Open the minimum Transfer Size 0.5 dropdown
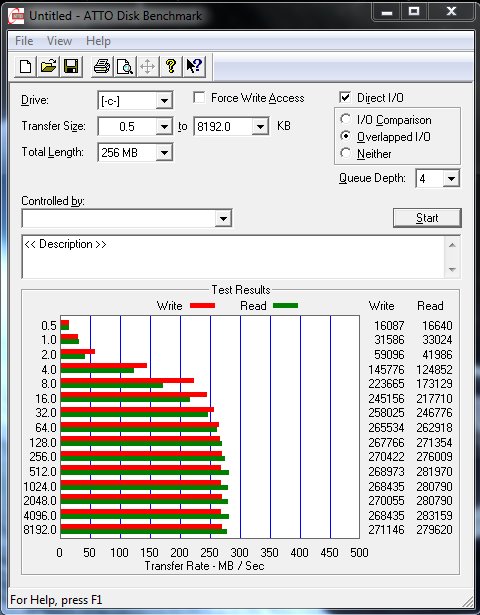 [x=164, y=127]
